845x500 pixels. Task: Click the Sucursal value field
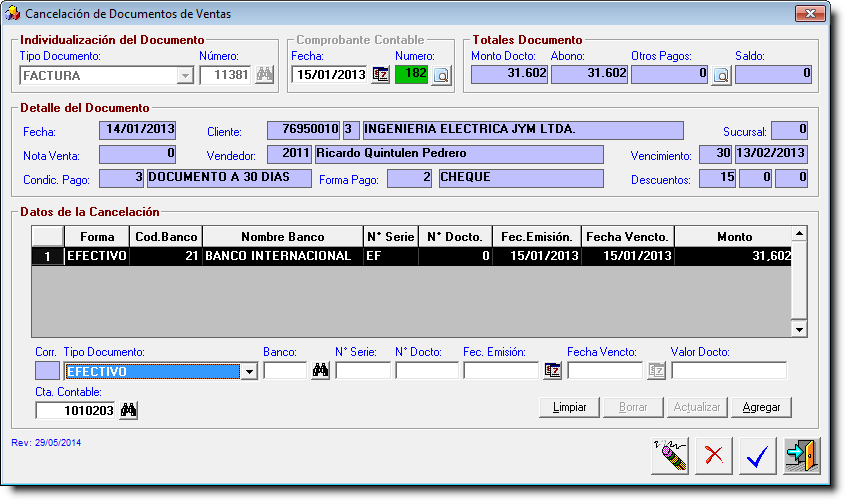[789, 130]
